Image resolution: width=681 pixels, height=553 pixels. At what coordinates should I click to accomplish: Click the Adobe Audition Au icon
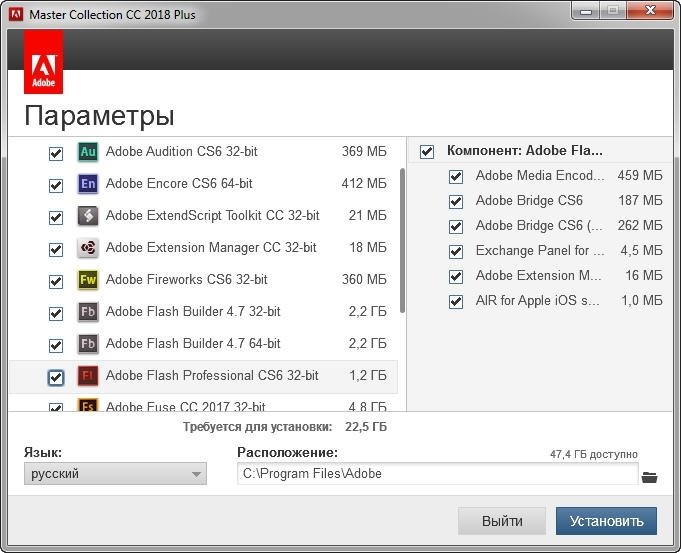(x=88, y=152)
